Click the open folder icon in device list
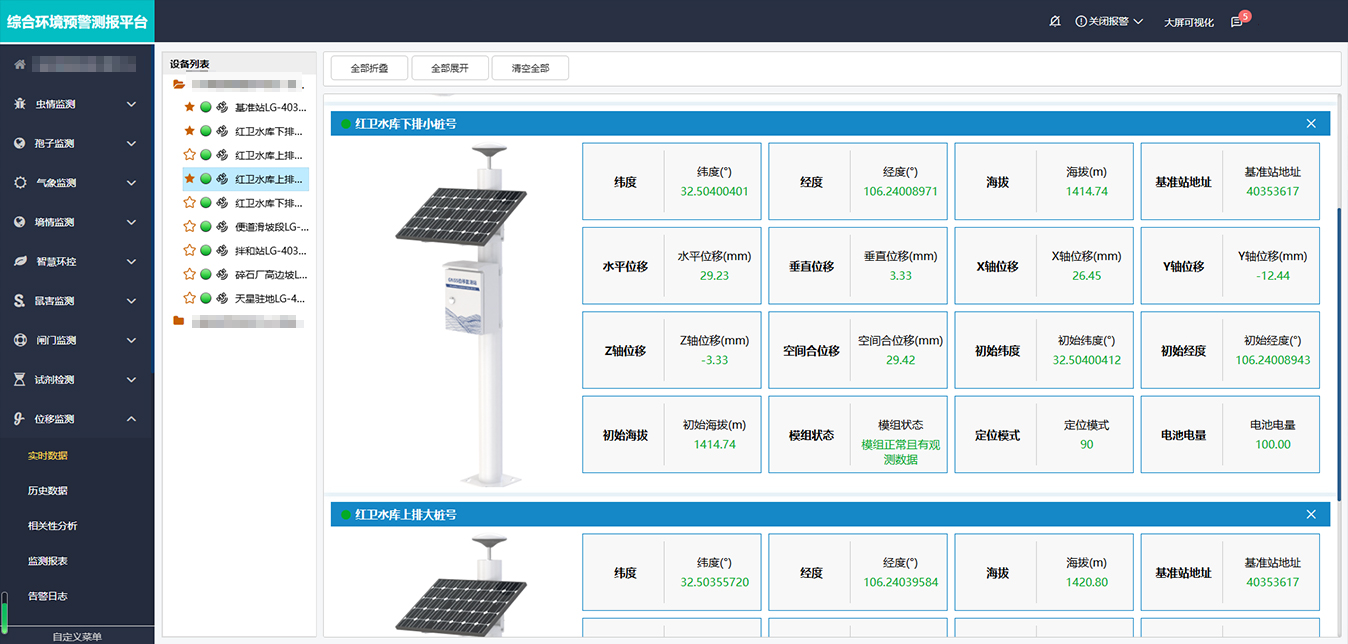1348x644 pixels. coord(179,85)
